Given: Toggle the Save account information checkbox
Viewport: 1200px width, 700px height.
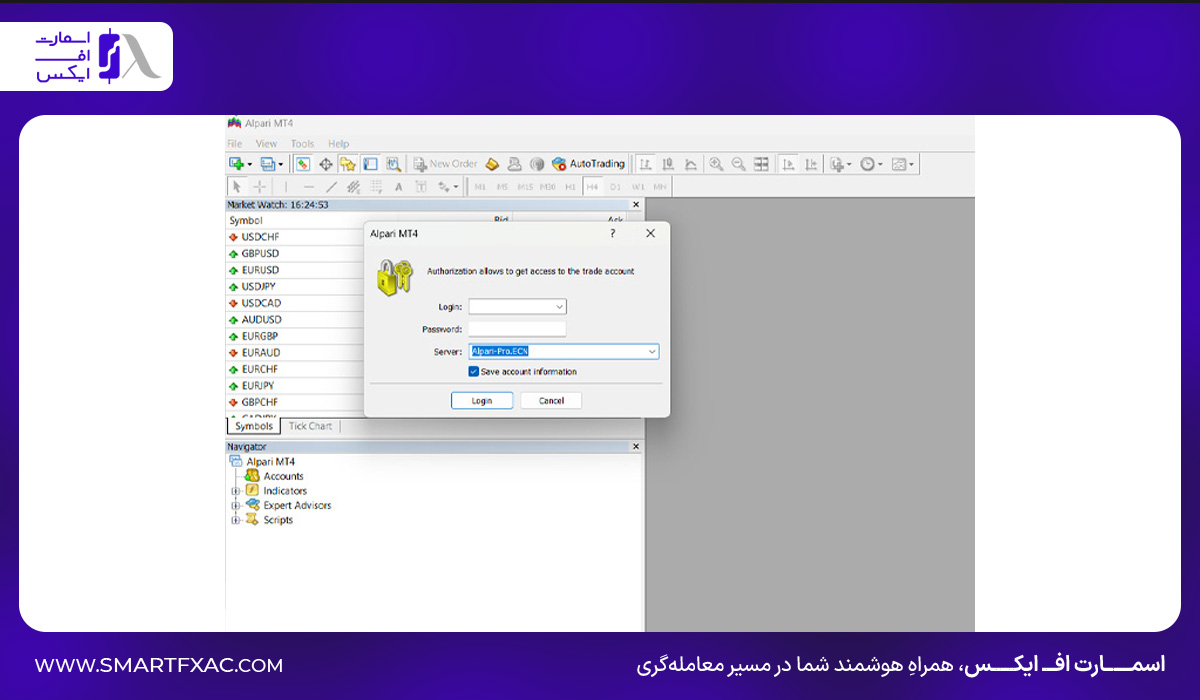Looking at the screenshot, I should pos(474,371).
